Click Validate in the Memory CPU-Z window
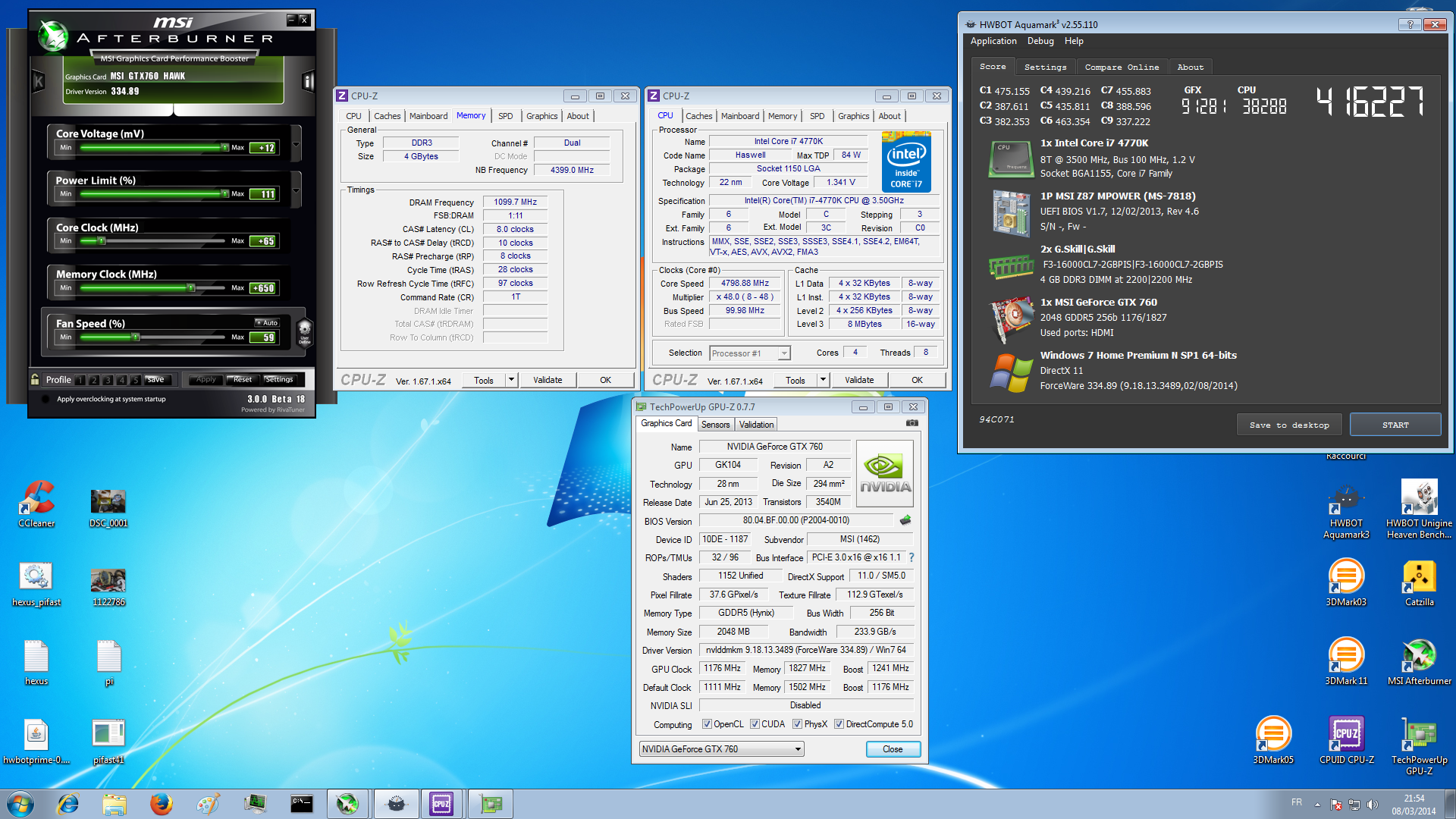Viewport: 1456px width, 819px height. tap(548, 380)
